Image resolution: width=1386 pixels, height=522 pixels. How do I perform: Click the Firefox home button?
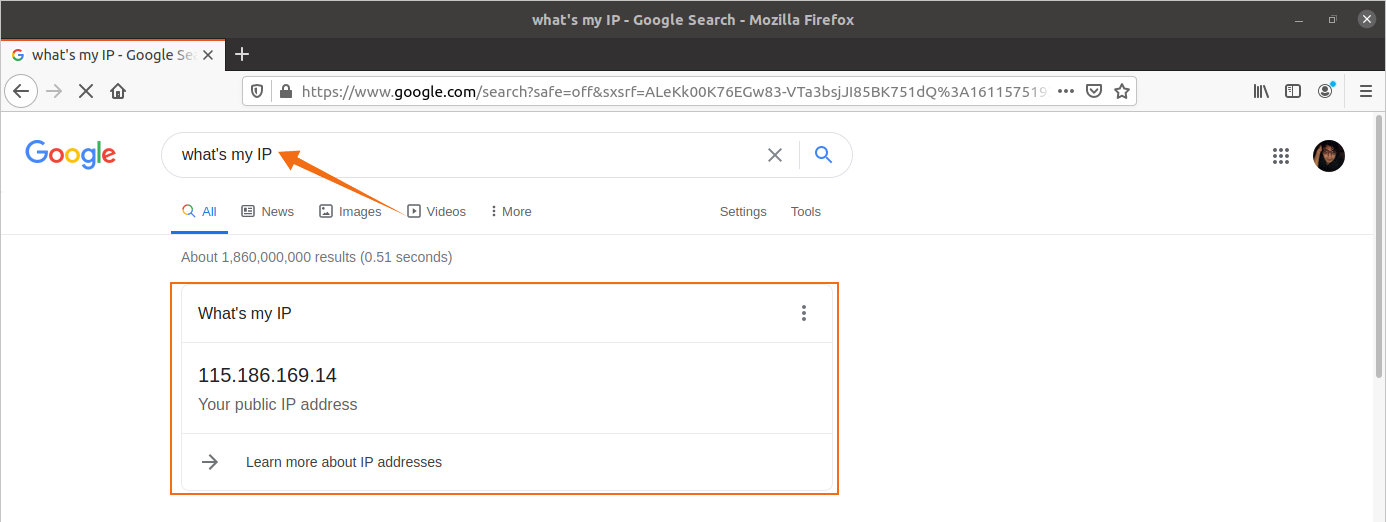[118, 91]
